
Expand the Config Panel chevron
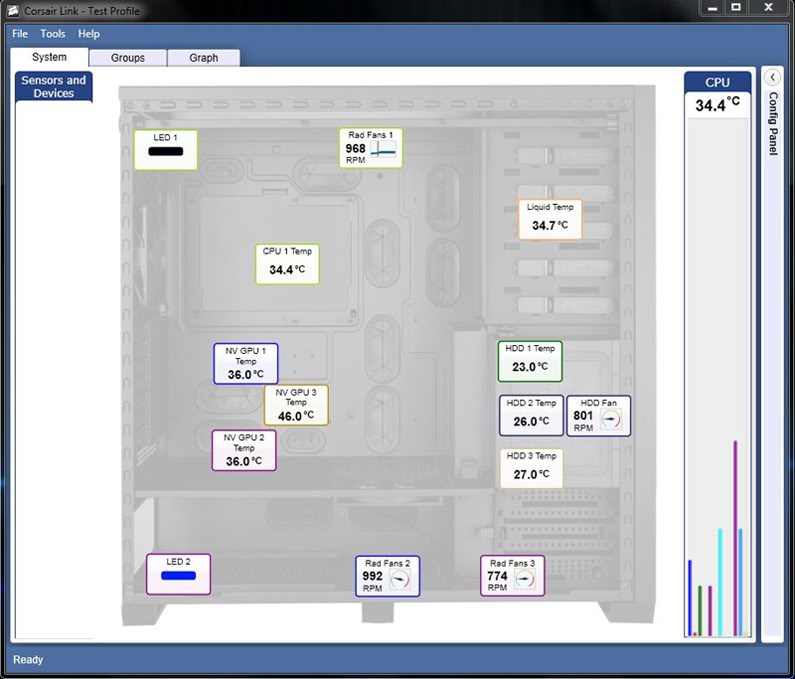click(x=772, y=77)
